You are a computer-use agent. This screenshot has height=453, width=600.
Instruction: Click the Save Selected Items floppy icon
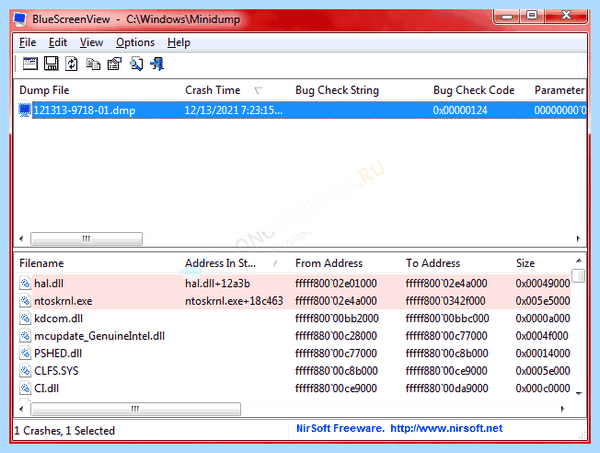[x=51, y=64]
